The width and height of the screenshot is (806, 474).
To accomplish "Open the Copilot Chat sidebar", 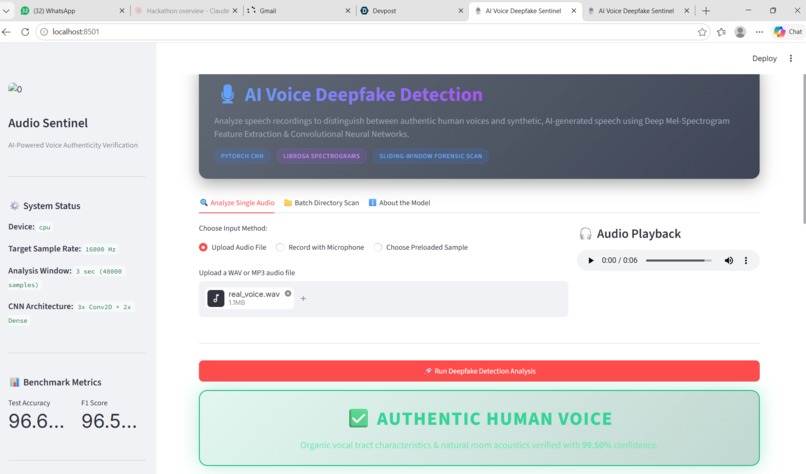I will point(787,32).
